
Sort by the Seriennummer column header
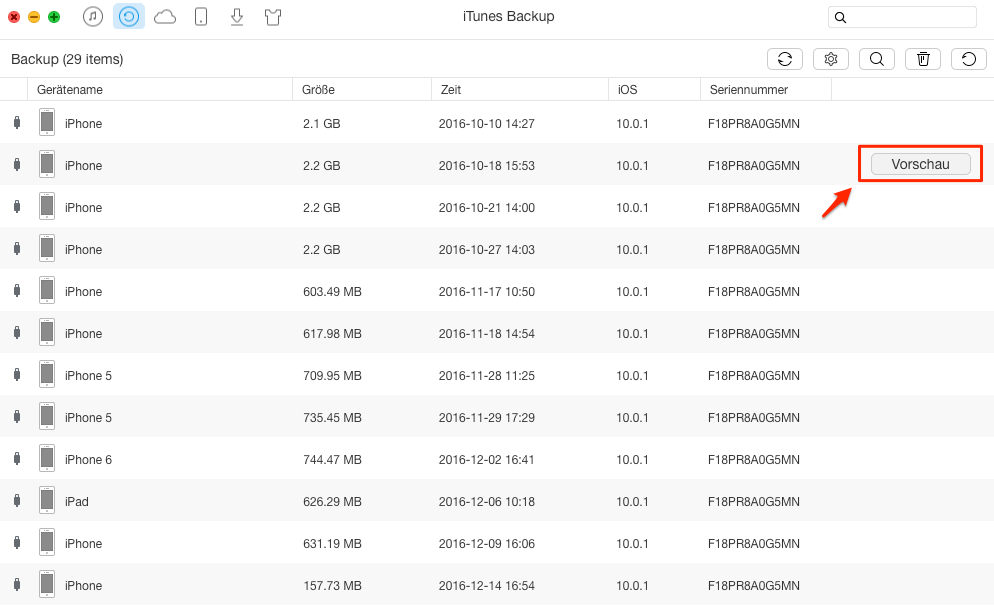[766, 89]
